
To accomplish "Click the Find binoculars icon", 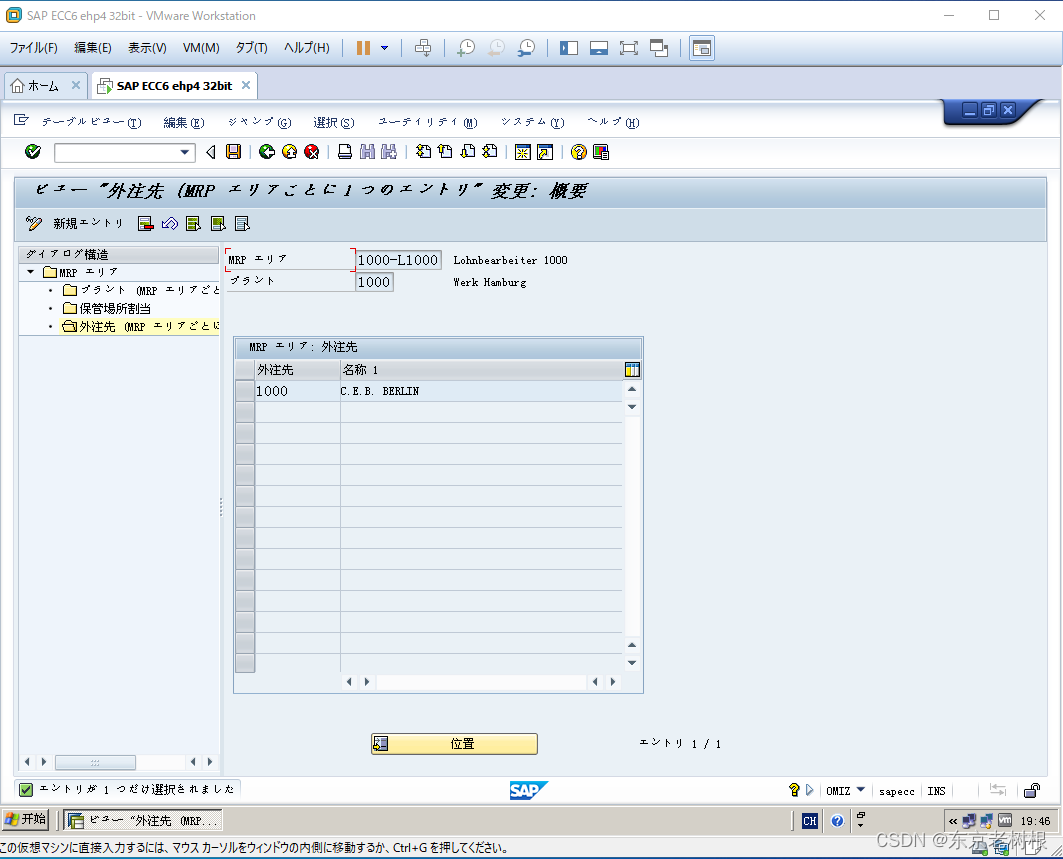I will [x=367, y=152].
